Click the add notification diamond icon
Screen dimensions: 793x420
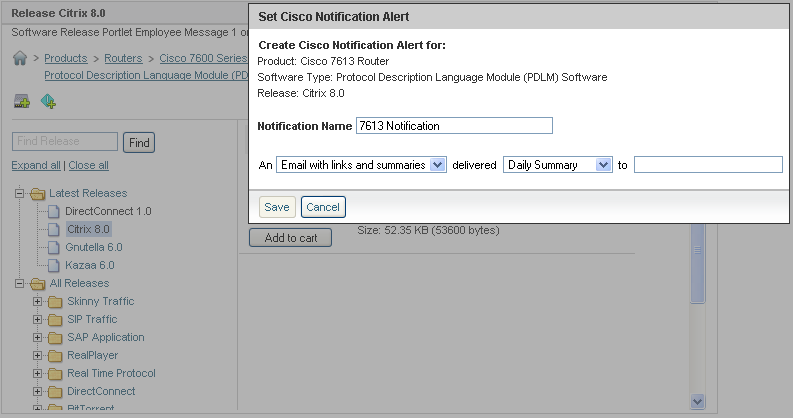tap(48, 101)
